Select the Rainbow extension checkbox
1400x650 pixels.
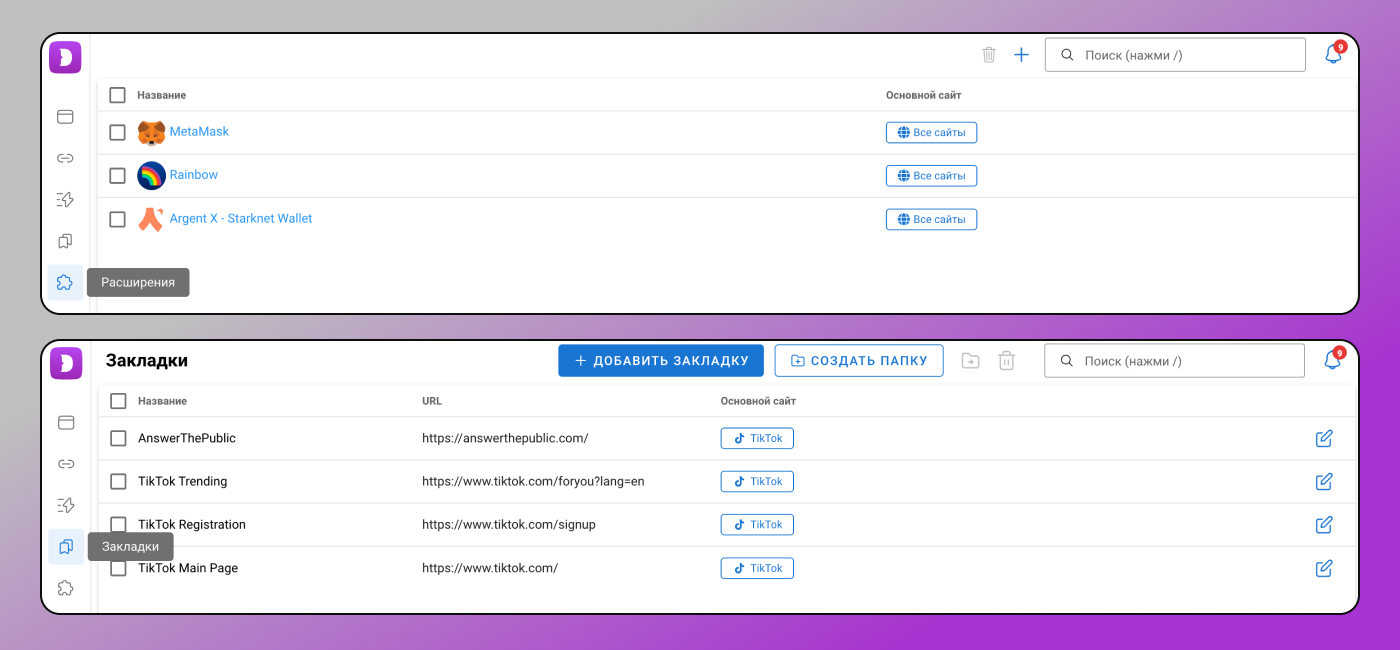pyautogui.click(x=117, y=176)
